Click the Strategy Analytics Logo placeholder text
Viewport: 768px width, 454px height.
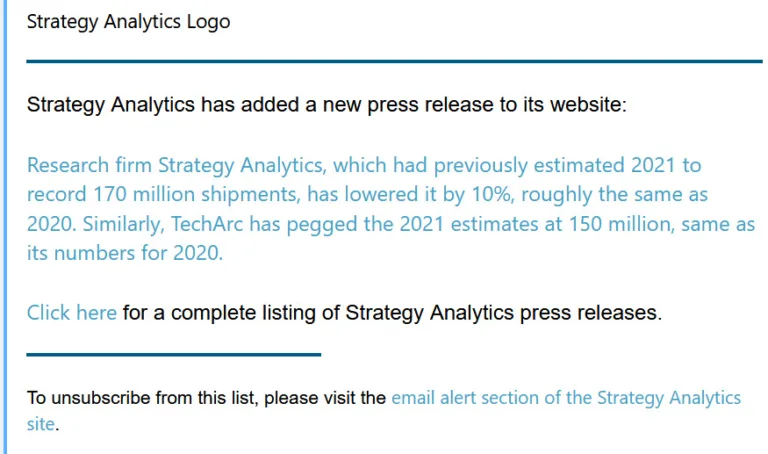tap(128, 22)
